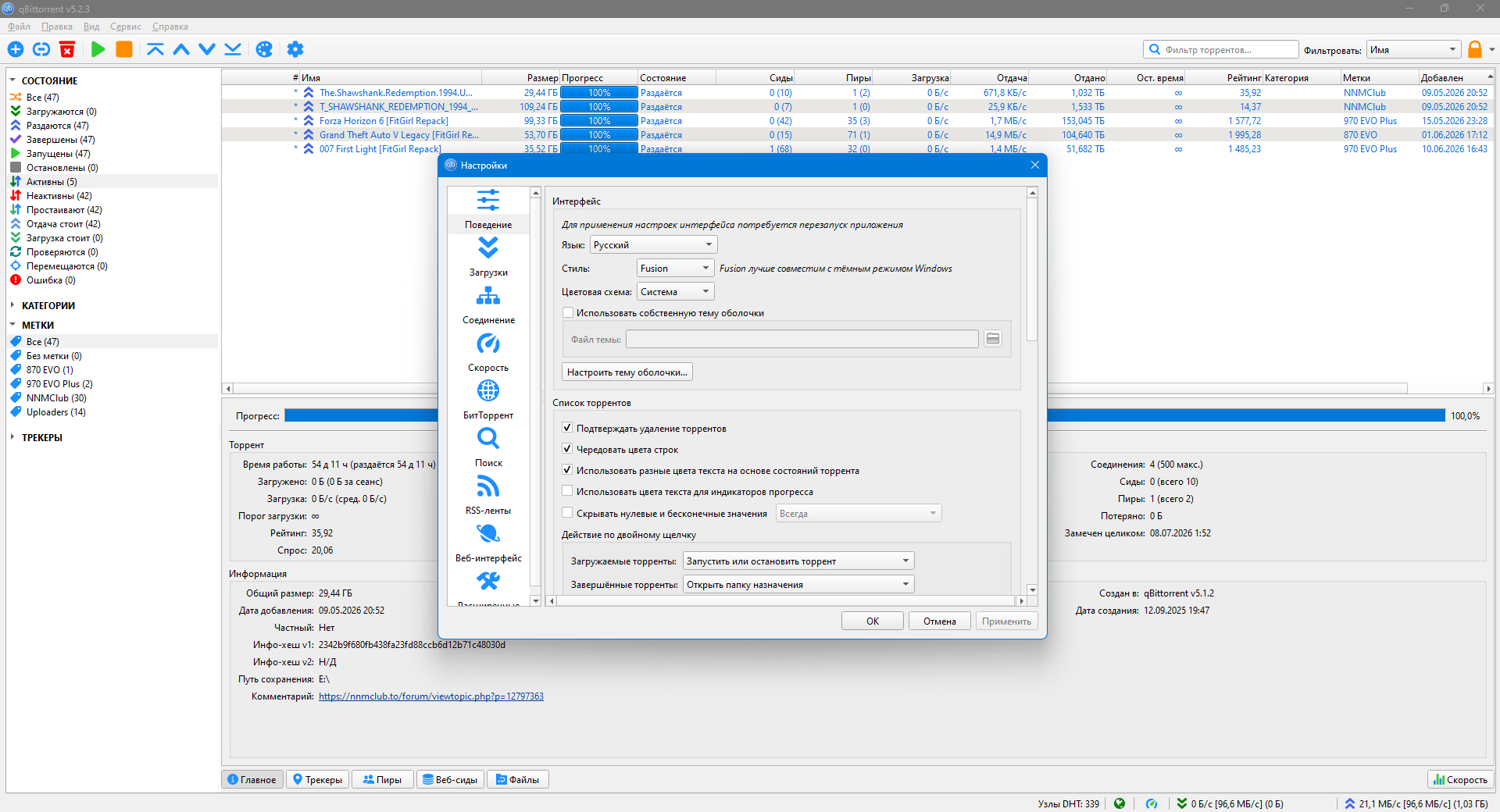Screen dimensions: 1500x812
Task: Move torrent to top of queue icon
Action: (155, 49)
